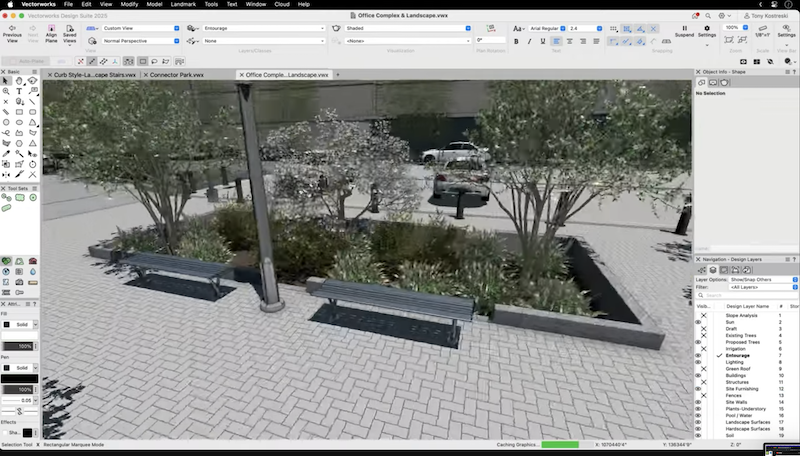Adjust the fill opacity 100% slider
This screenshot has width=800, height=456.
coord(19,346)
